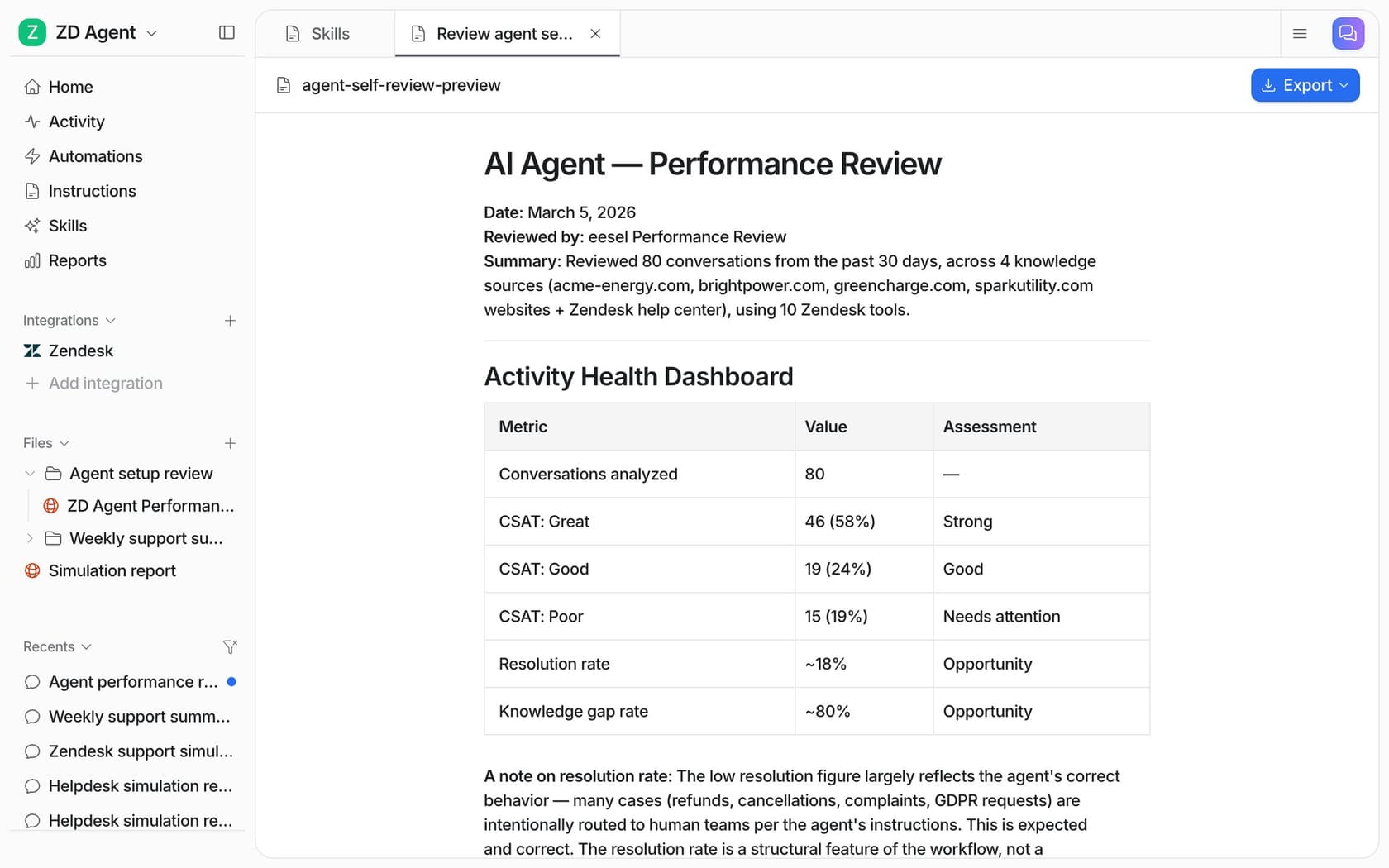Switch to the Skills tab

(326, 34)
